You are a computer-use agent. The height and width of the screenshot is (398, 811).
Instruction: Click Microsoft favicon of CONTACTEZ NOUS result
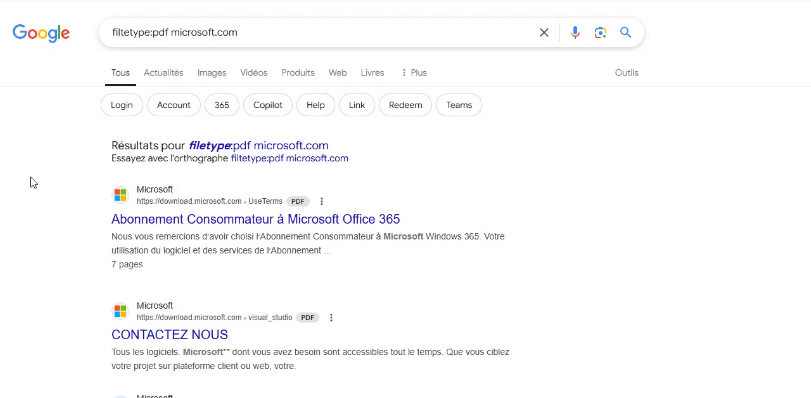click(121, 311)
